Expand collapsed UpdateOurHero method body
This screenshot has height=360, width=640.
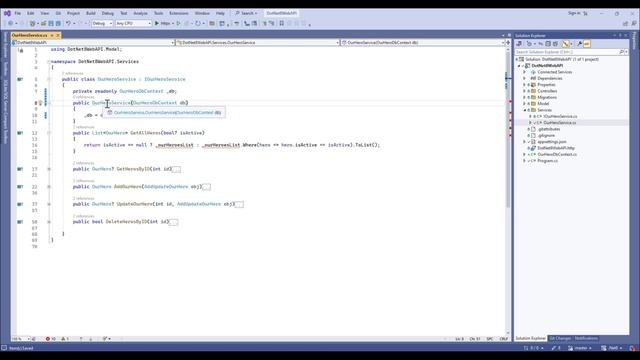tap(239, 204)
